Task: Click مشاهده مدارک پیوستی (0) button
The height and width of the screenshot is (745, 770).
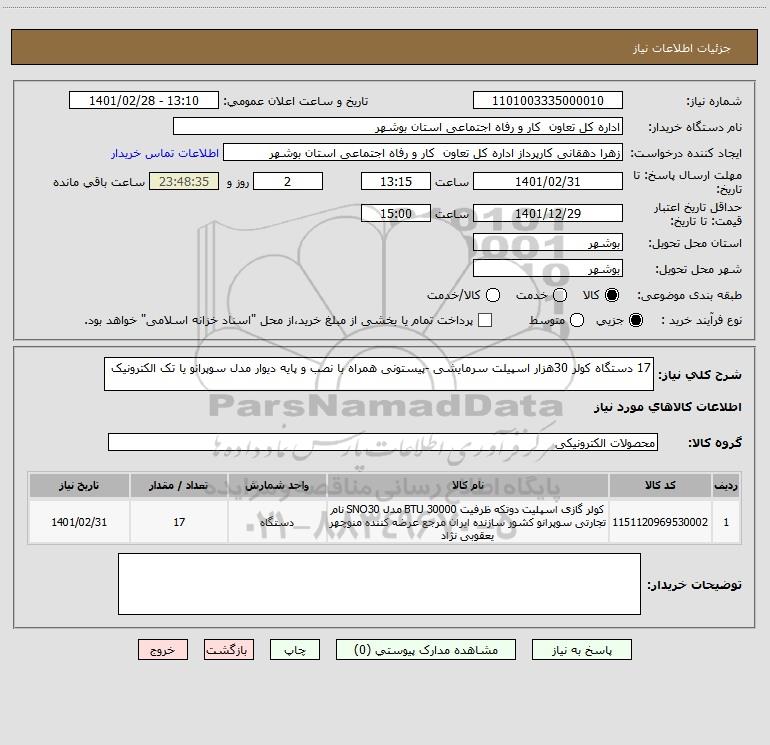Action: pyautogui.click(x=426, y=650)
